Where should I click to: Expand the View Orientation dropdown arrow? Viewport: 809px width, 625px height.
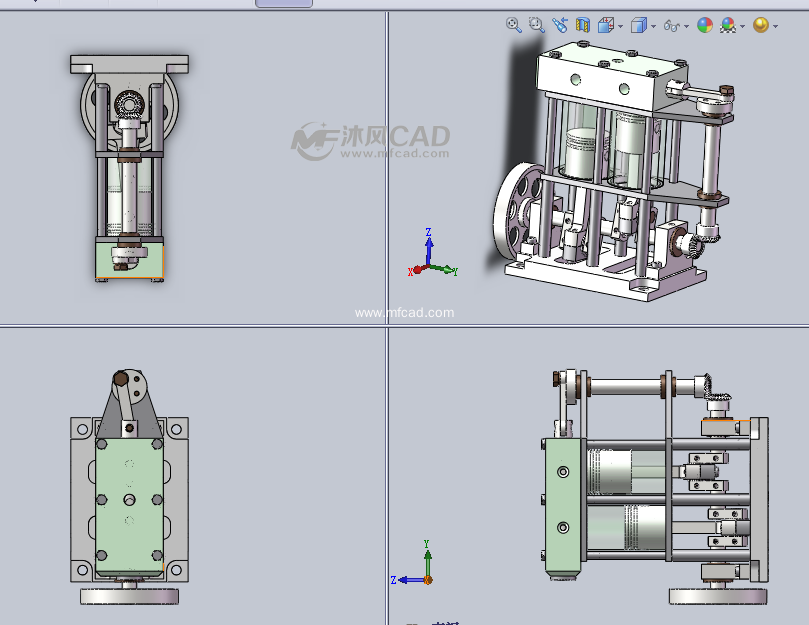click(x=621, y=26)
